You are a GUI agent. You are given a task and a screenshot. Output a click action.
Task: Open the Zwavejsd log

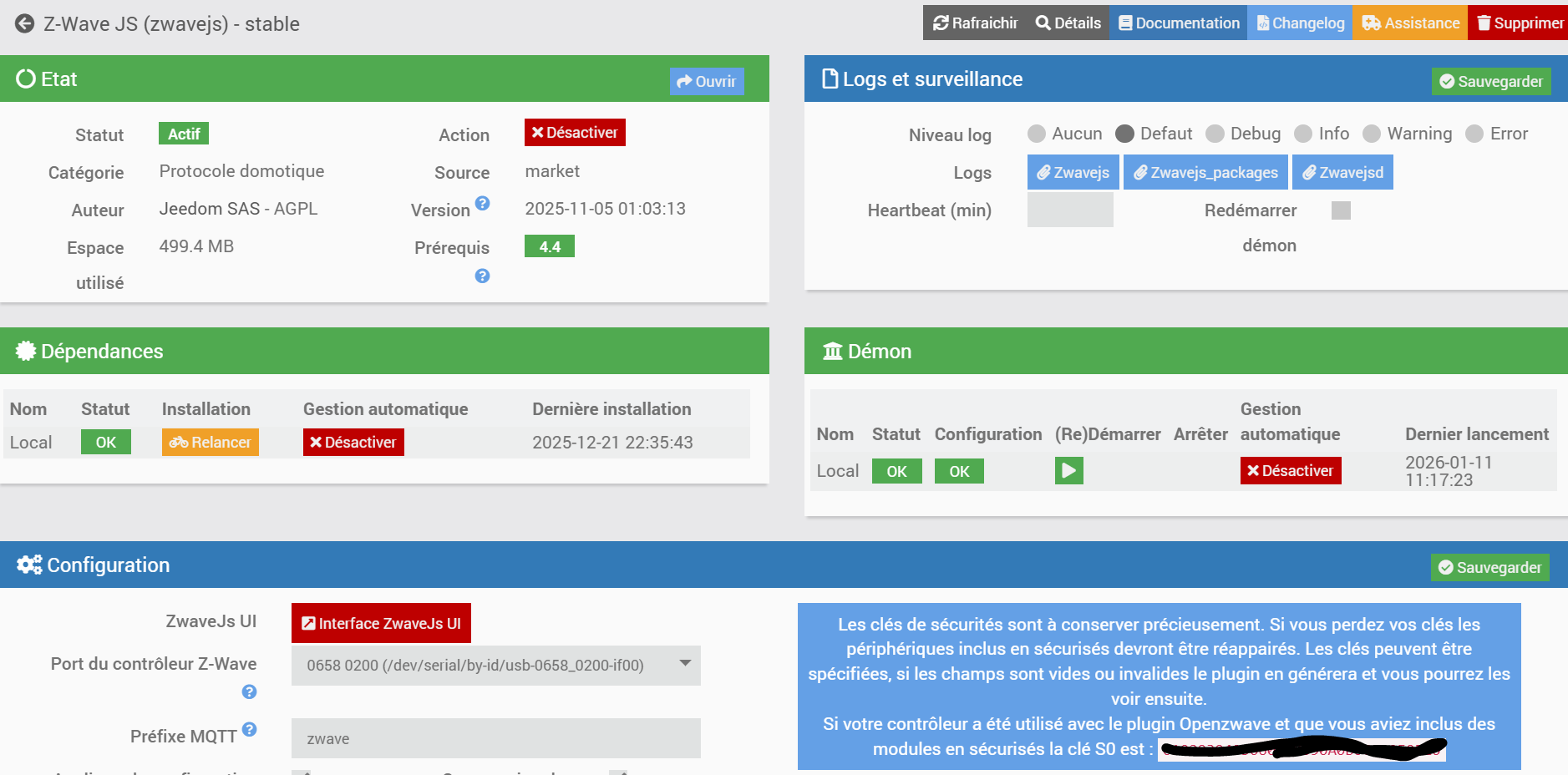1342,173
